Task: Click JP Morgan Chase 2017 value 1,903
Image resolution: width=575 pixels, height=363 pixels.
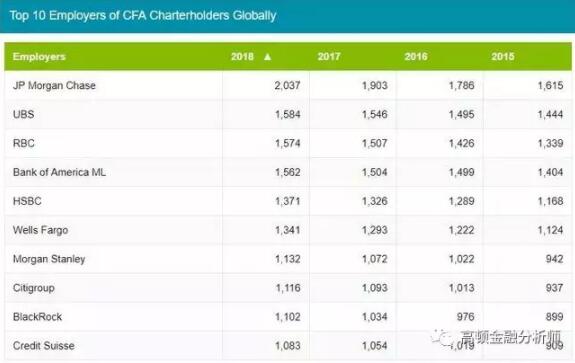Action: [x=375, y=85]
